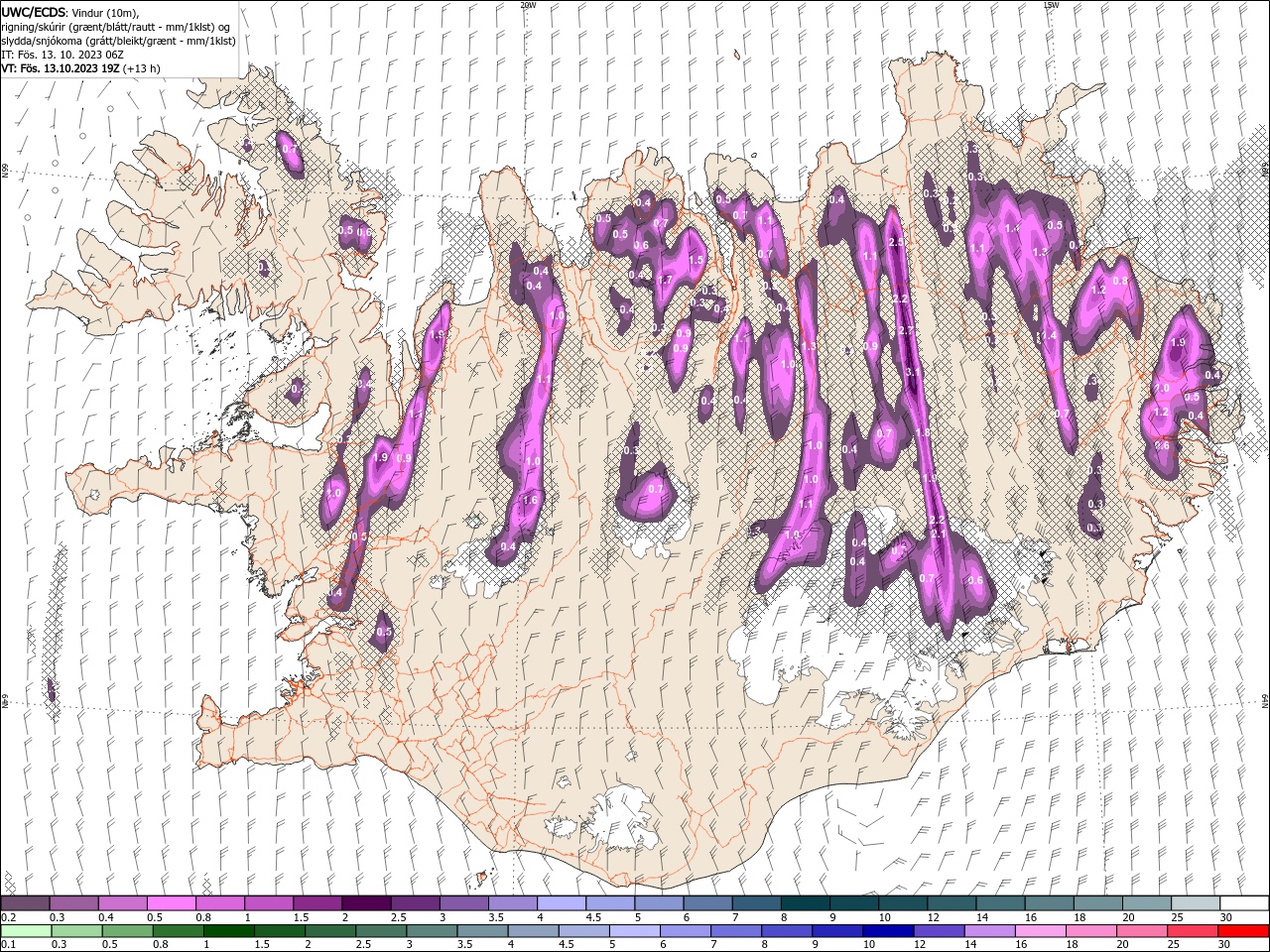1270x952 pixels.
Task: Click the darkest purple snow swatch labeled 2
Action: click(x=366, y=903)
